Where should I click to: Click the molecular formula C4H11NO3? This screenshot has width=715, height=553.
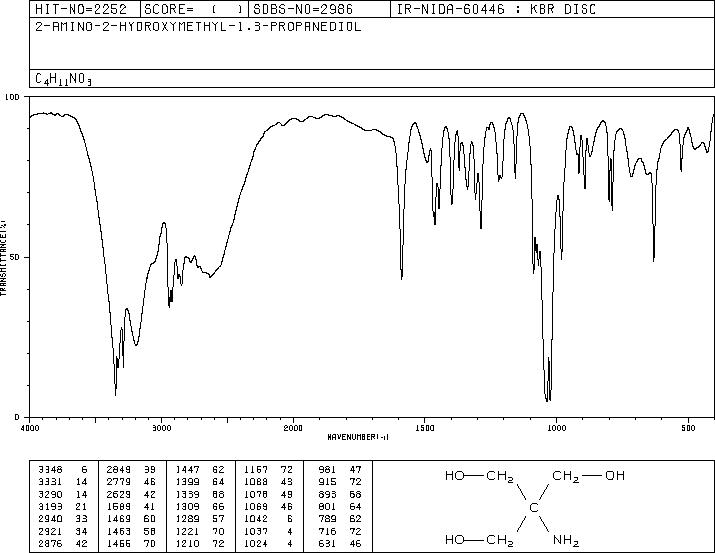(63, 79)
